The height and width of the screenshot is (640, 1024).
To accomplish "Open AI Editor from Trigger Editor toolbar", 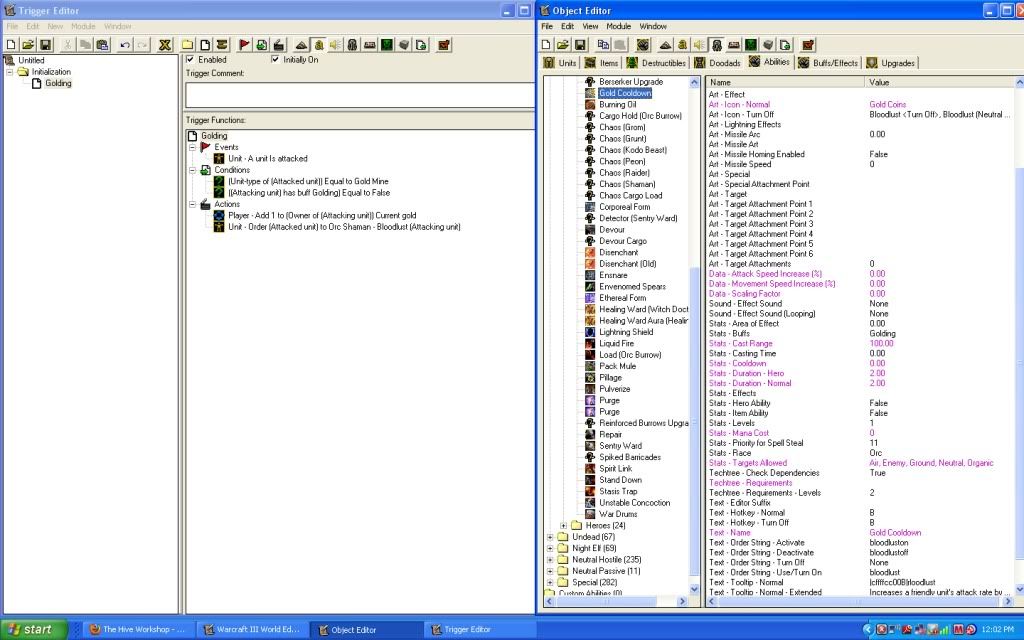I will coord(387,44).
